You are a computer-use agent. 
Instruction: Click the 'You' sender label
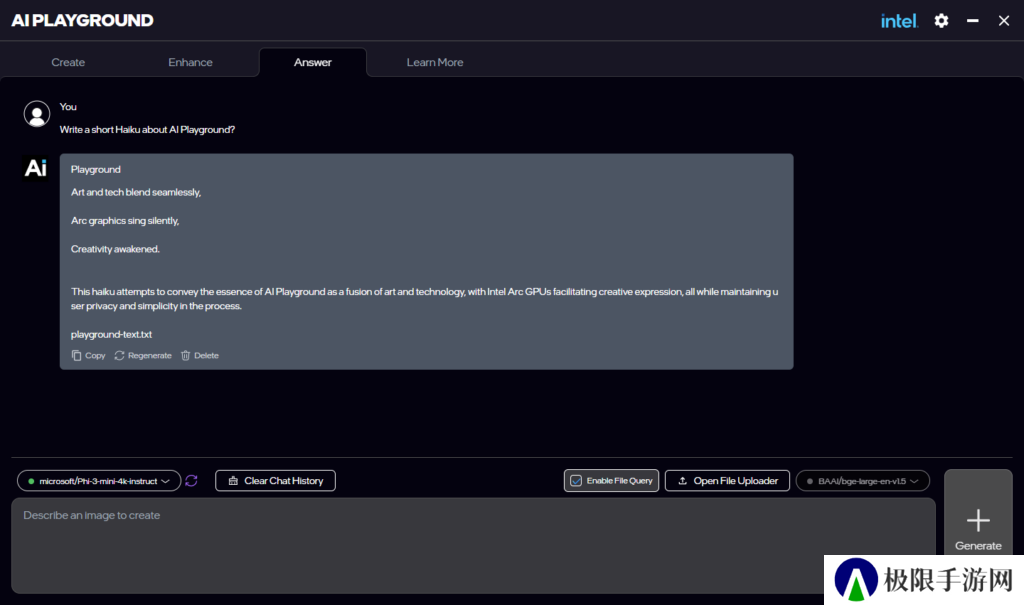pyautogui.click(x=68, y=106)
